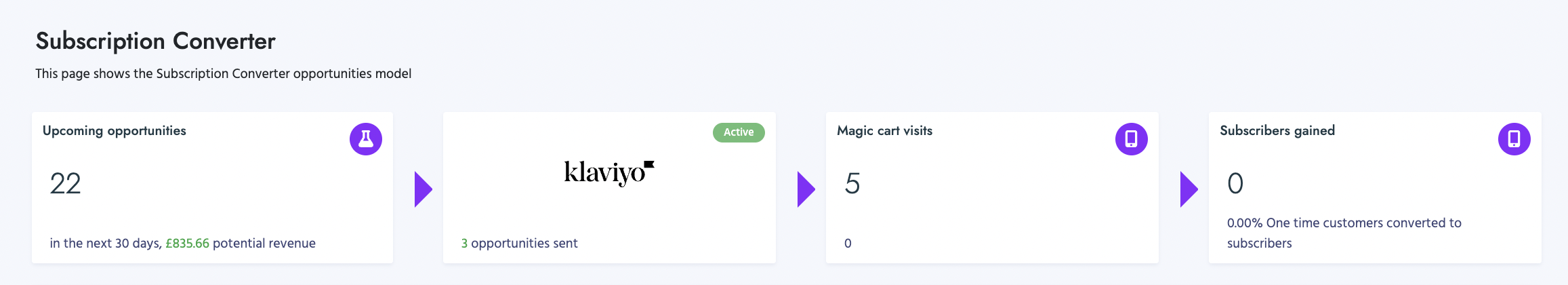Click the page description about opportunities model
The height and width of the screenshot is (285, 1568).
click(223, 73)
